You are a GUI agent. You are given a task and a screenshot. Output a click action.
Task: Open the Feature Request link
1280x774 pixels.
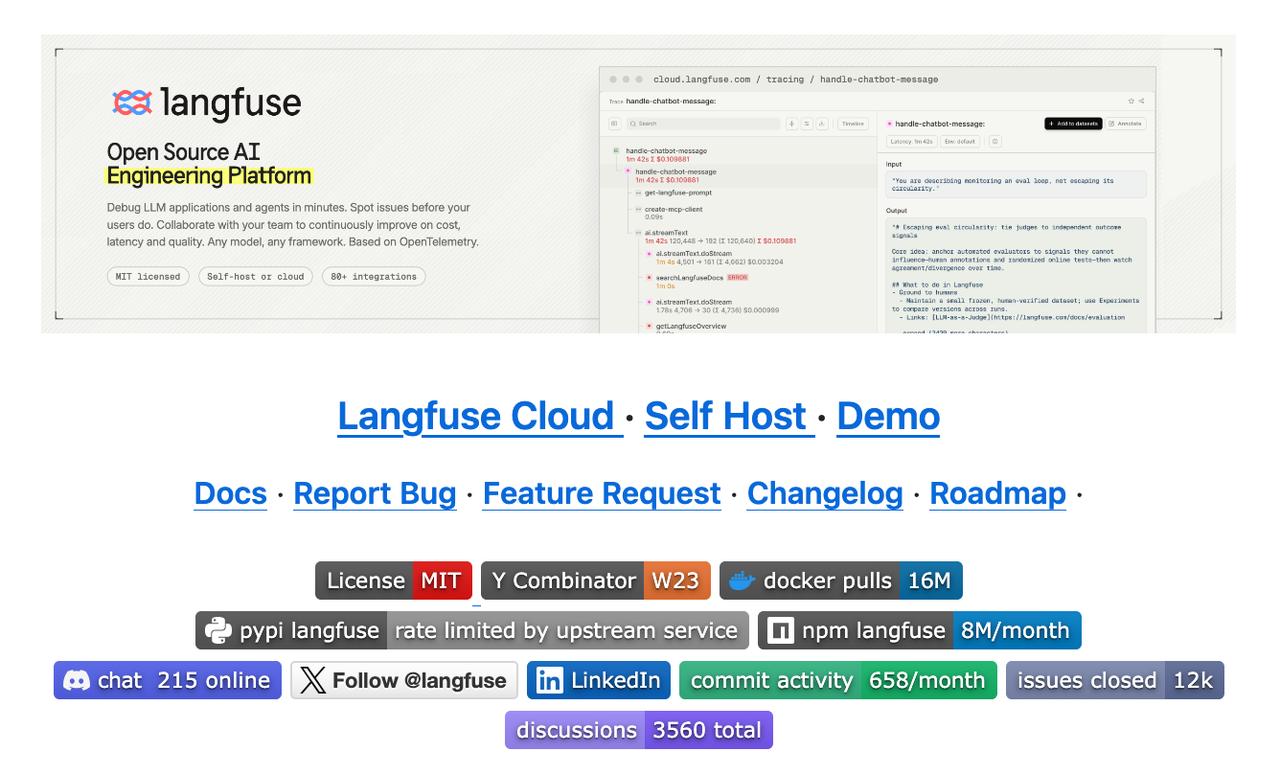602,493
